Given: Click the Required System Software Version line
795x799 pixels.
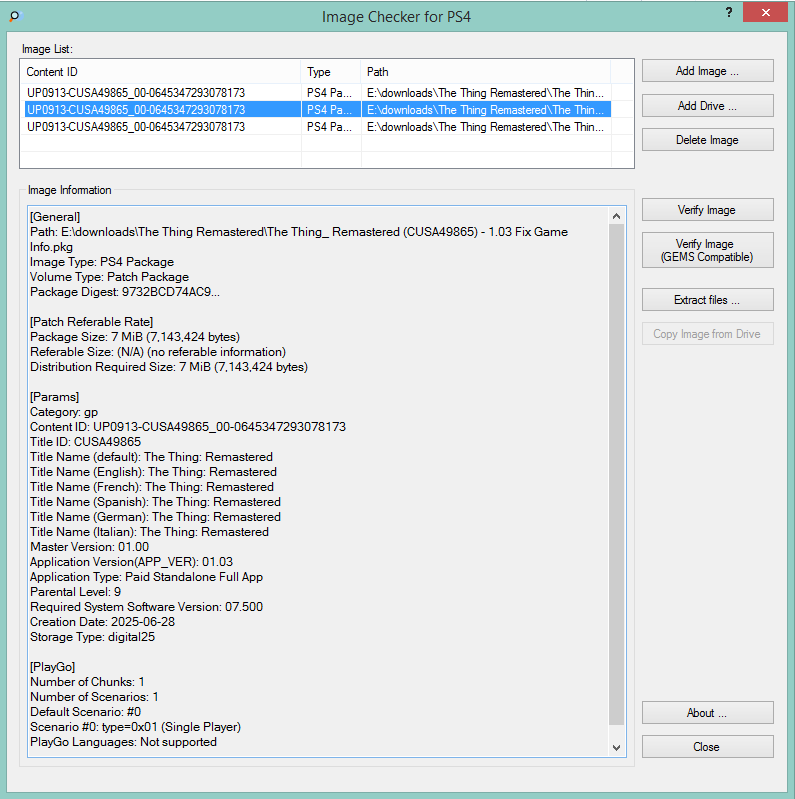Looking at the screenshot, I should tap(147, 607).
